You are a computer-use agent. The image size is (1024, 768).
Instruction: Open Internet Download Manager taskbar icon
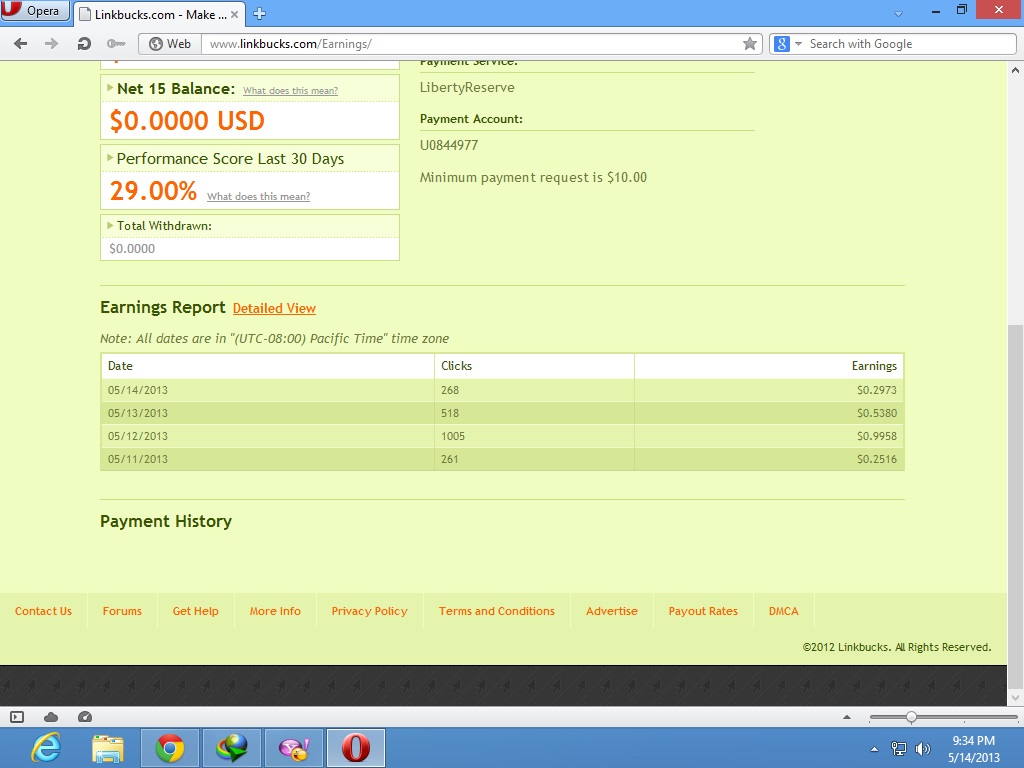[232, 748]
